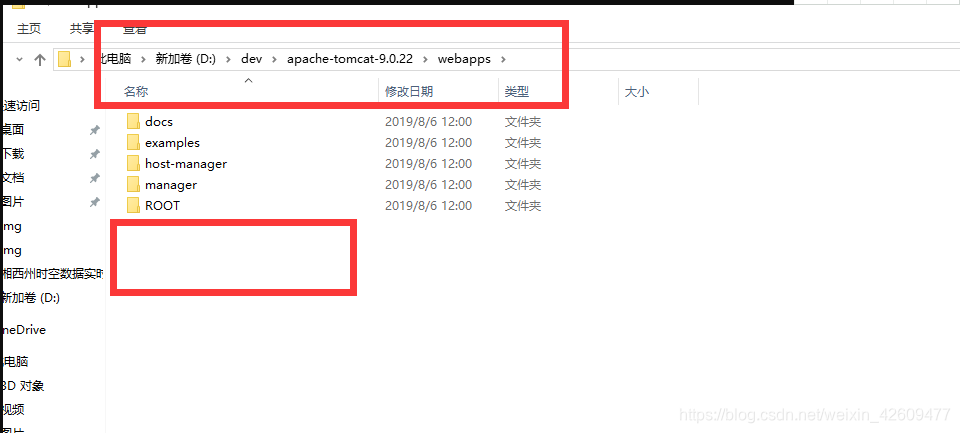
Task: Go up one directory level arrow
Action: click(x=40, y=59)
